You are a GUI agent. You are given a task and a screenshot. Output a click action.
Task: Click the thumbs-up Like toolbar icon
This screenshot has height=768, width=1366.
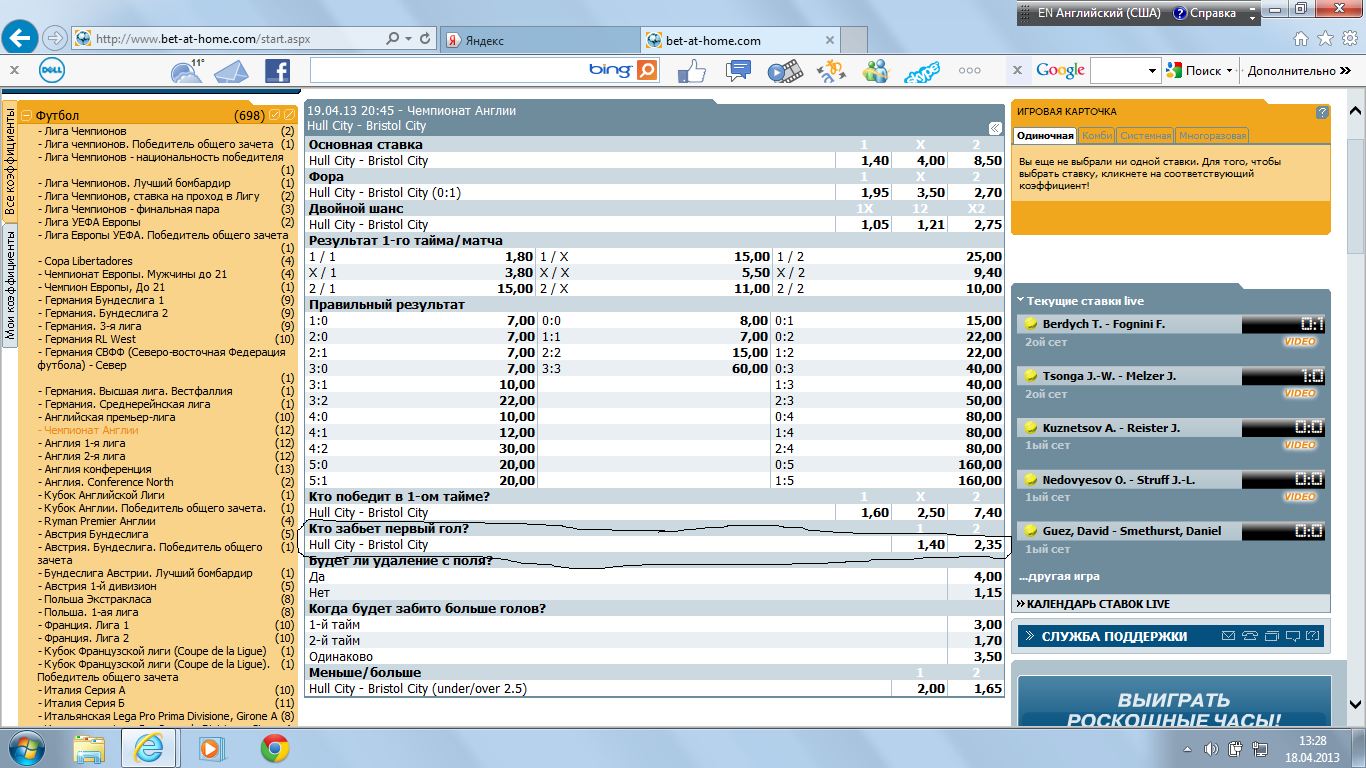692,71
